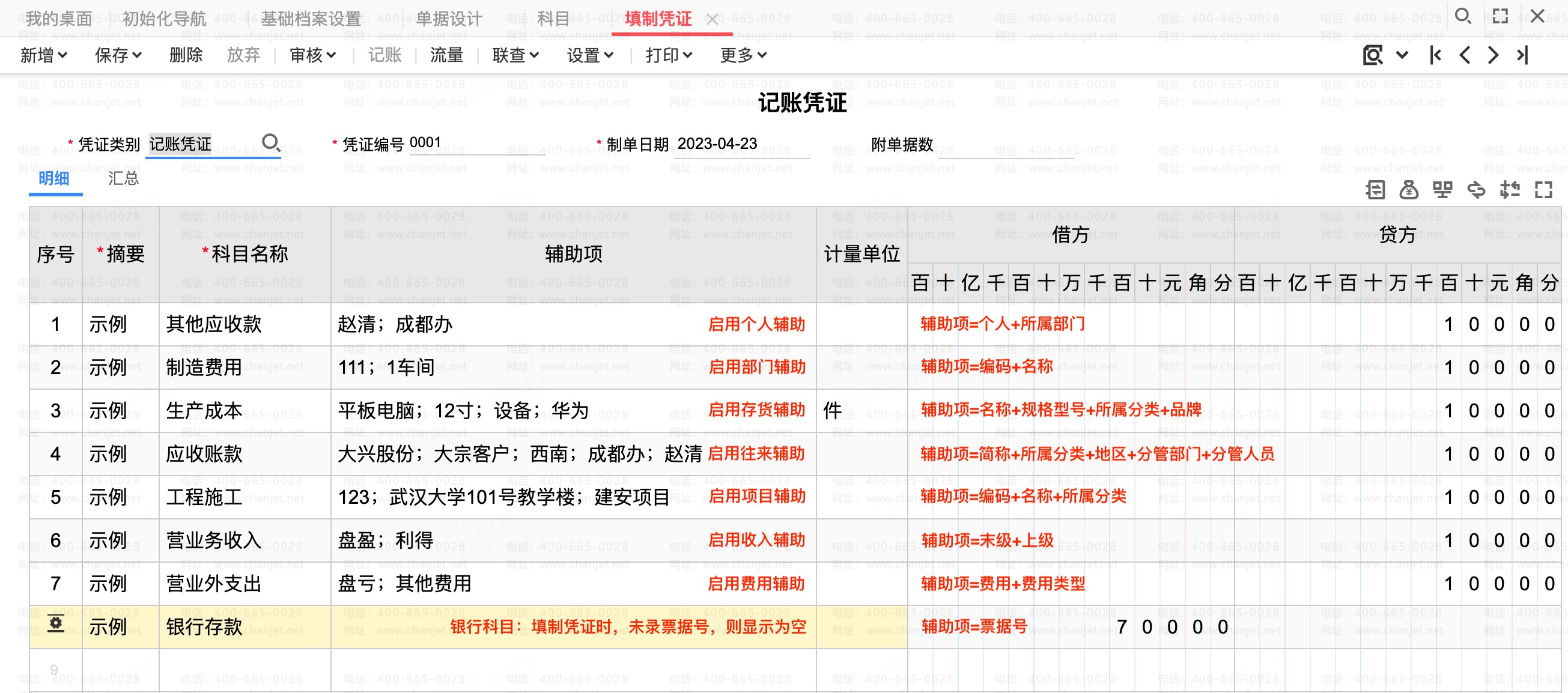Jump to the last voucher
1568x693 pixels.
[x=1522, y=55]
